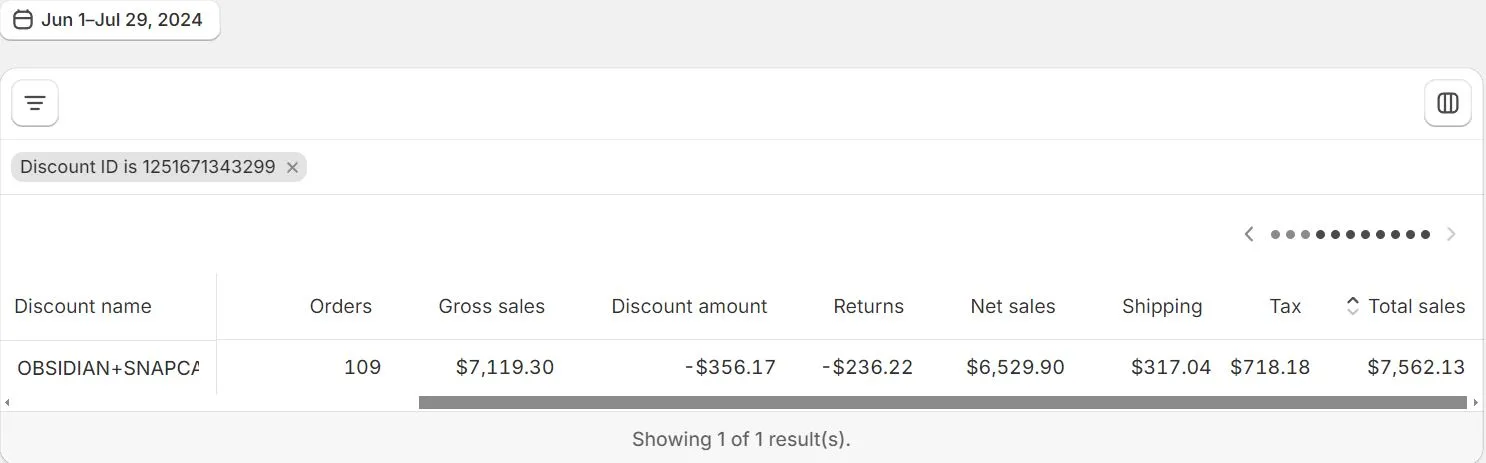Screen dimensions: 1486x463
Task: Select the Discount name column header
Action: (x=83, y=306)
